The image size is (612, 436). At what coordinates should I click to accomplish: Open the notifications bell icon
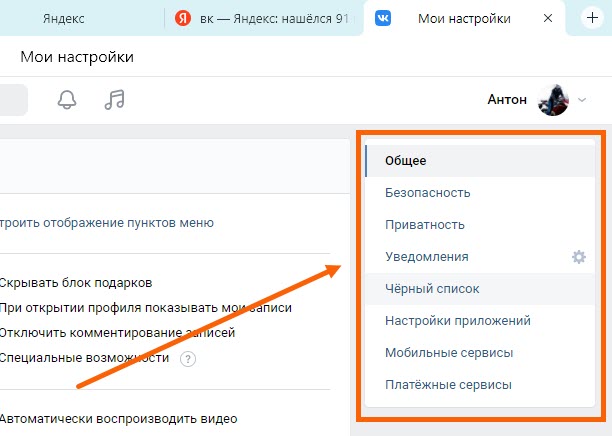tap(68, 100)
